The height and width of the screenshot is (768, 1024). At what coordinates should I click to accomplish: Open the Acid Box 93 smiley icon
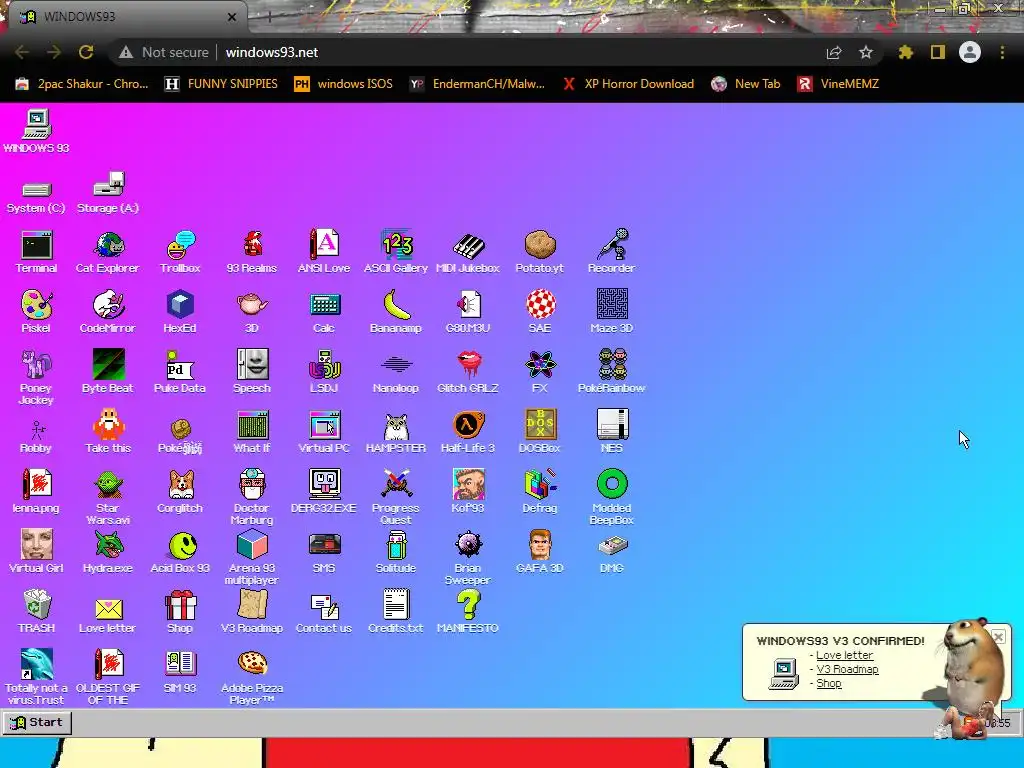180,552
